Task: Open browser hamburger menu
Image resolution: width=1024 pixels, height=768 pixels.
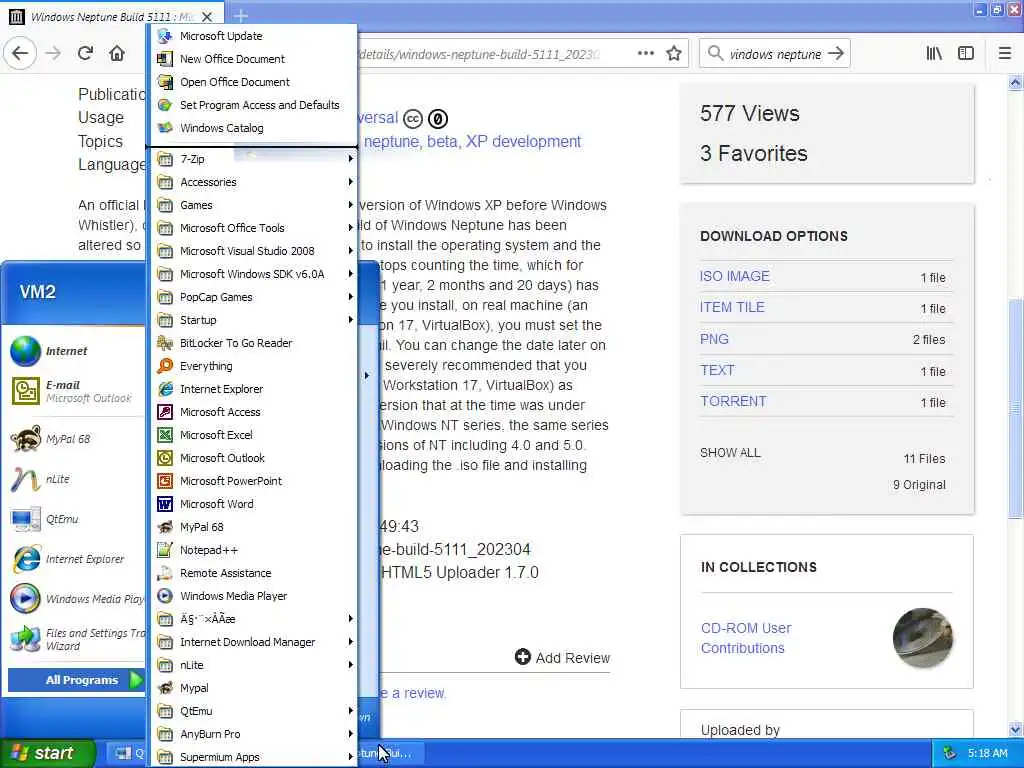Action: pos(1004,54)
